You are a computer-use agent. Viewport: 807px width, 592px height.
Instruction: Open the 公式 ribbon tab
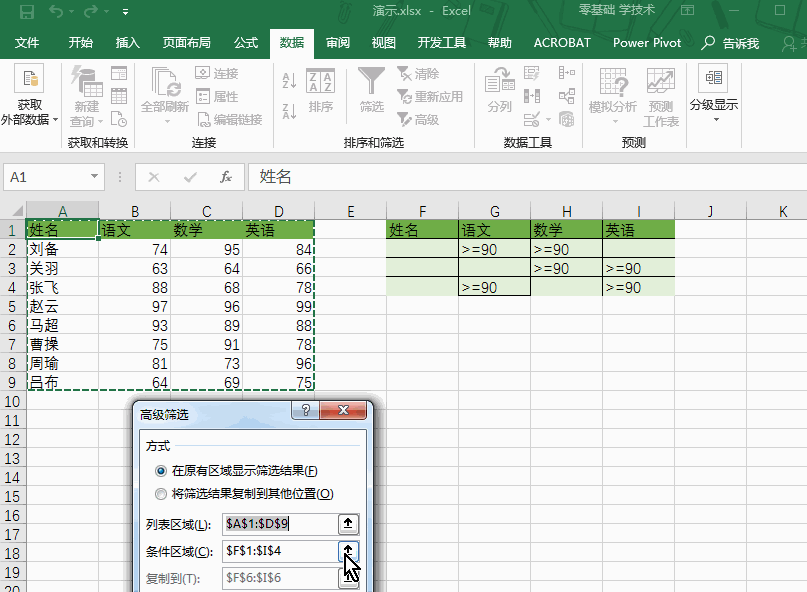(246, 43)
